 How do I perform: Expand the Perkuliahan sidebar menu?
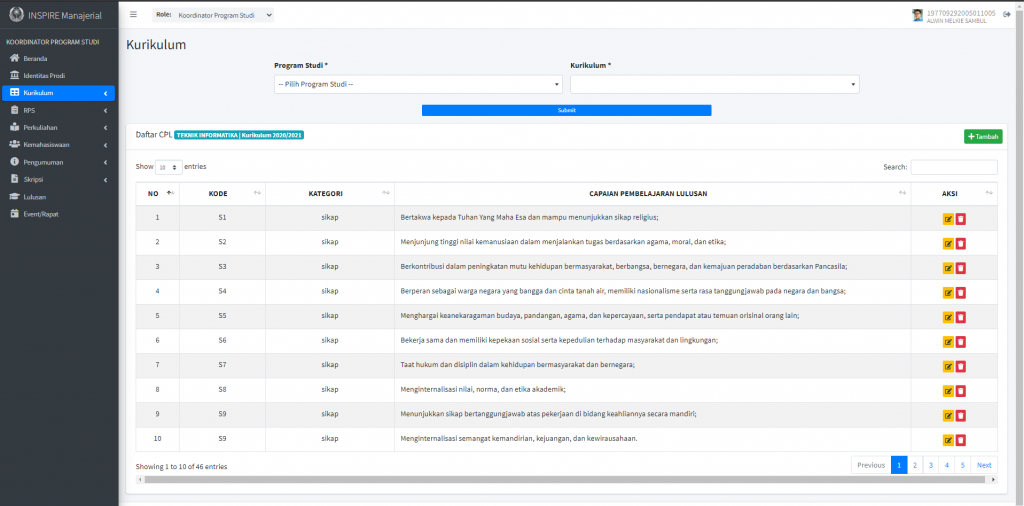coord(58,127)
